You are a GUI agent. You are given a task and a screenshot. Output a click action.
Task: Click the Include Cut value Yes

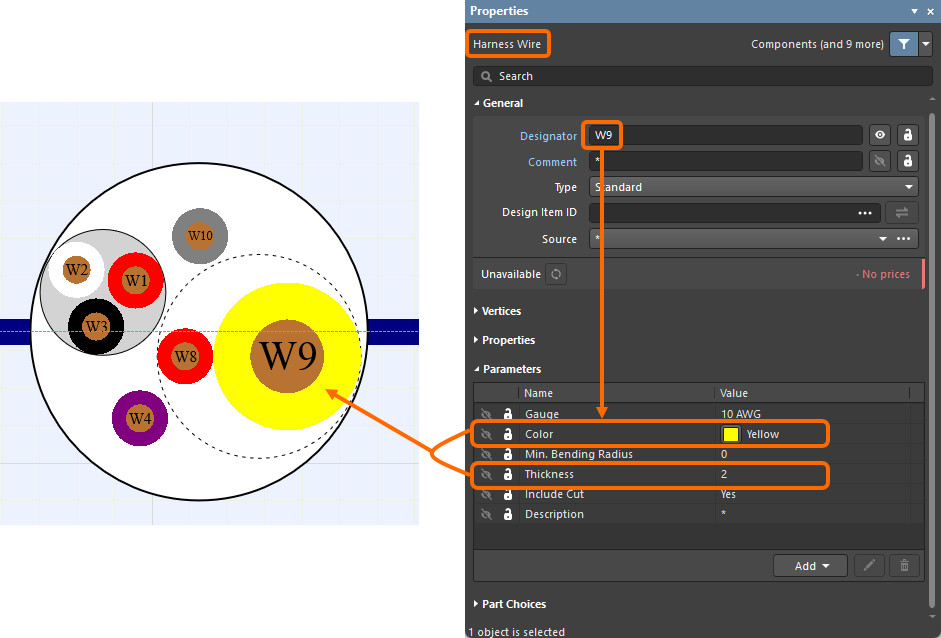click(x=728, y=495)
